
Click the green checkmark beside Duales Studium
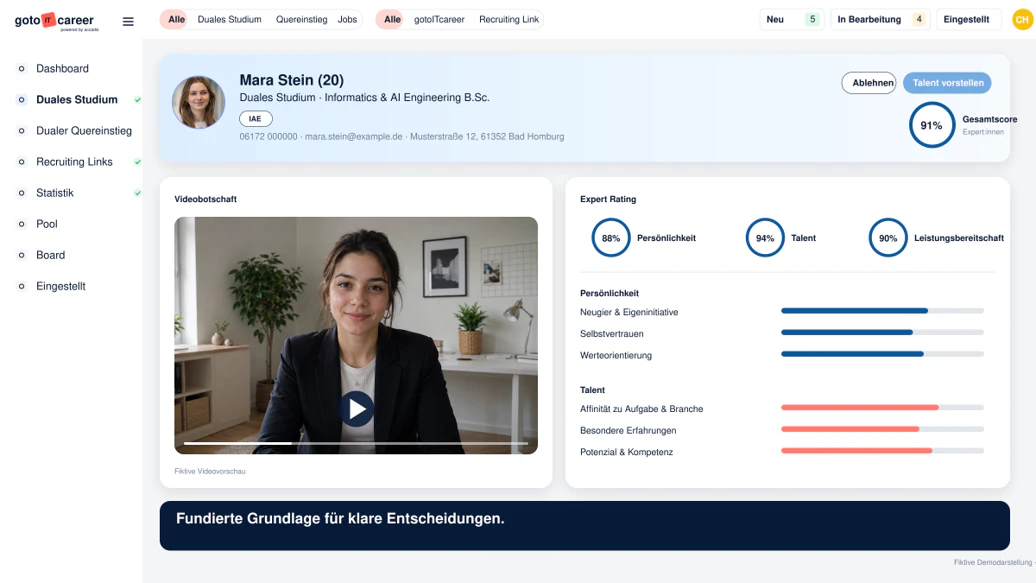pyautogui.click(x=137, y=100)
